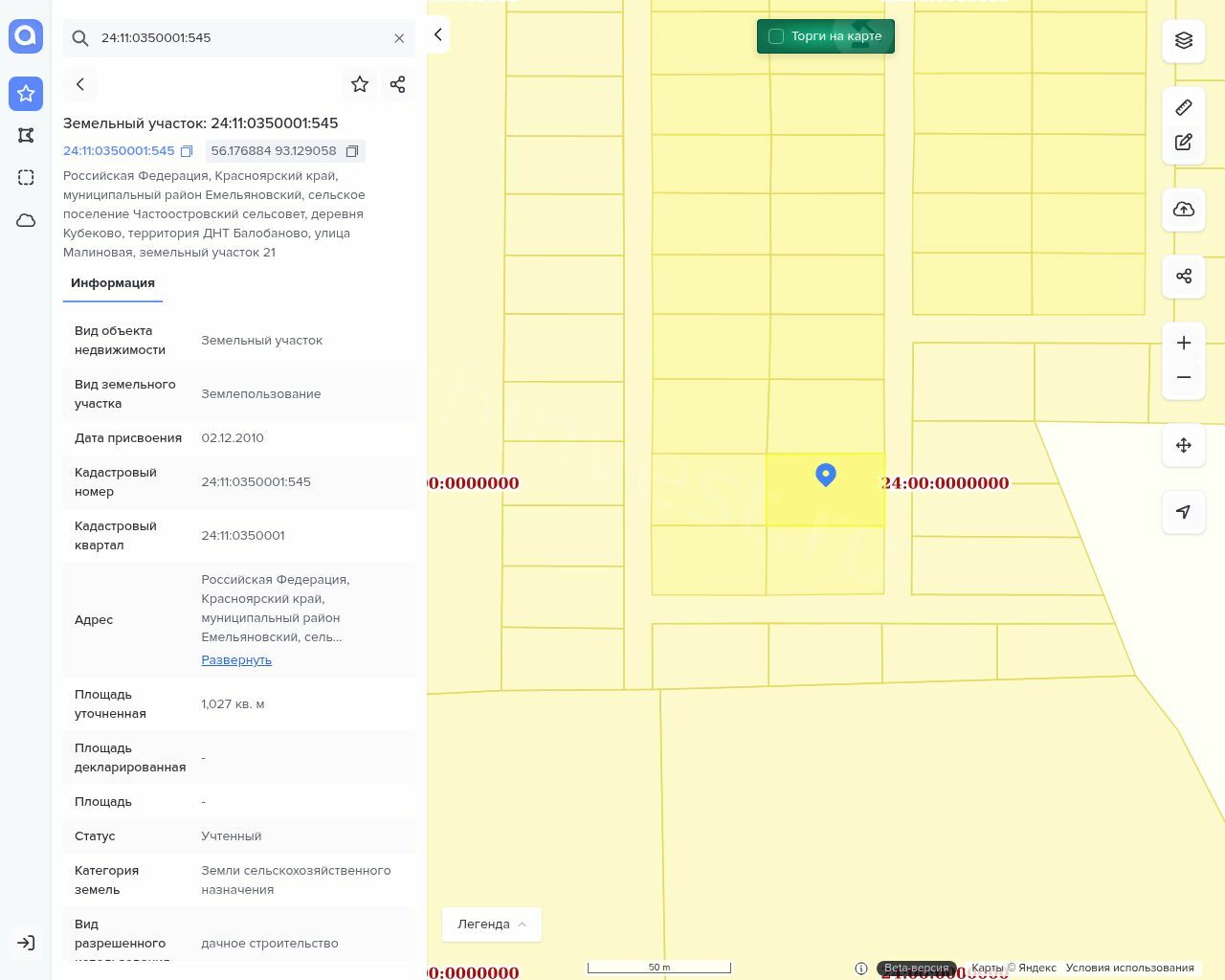Screen dimensions: 1225x980
Task: Open the map layers panel
Action: [x=1184, y=40]
